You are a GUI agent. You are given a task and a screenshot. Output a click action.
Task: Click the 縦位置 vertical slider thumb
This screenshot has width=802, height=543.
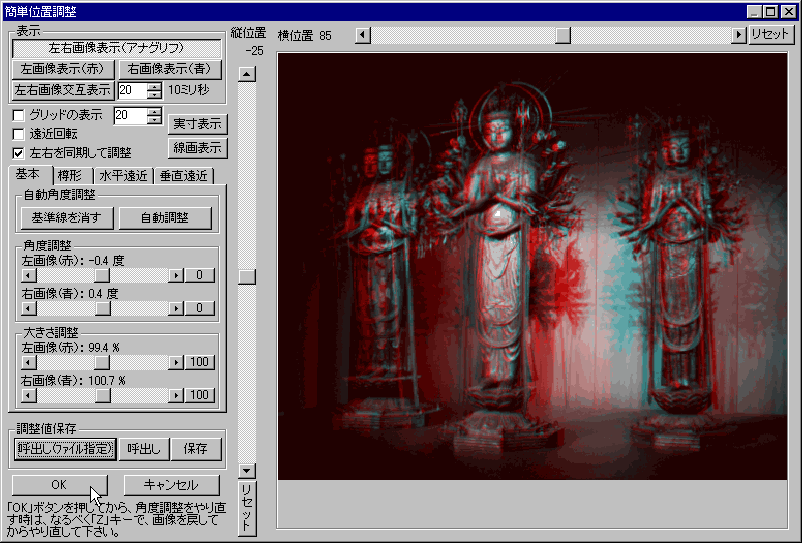tap(247, 277)
